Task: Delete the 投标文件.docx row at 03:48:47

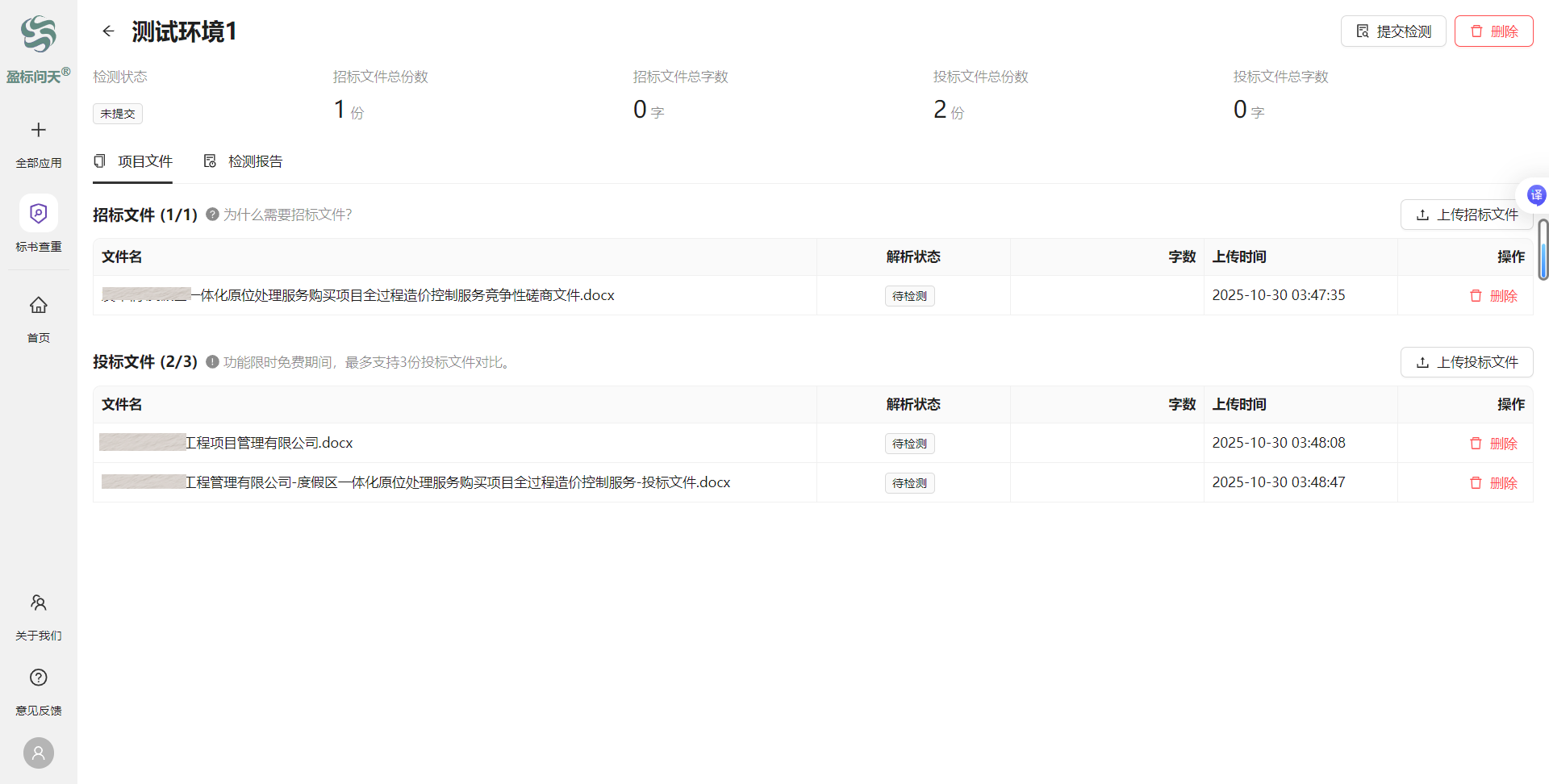Action: 1493,483
